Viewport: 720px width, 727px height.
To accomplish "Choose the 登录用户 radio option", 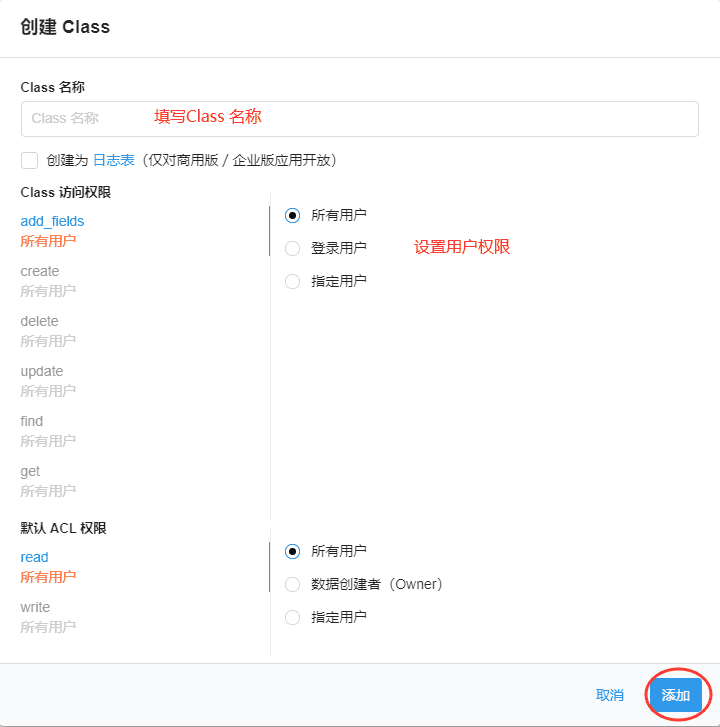I will tap(293, 248).
